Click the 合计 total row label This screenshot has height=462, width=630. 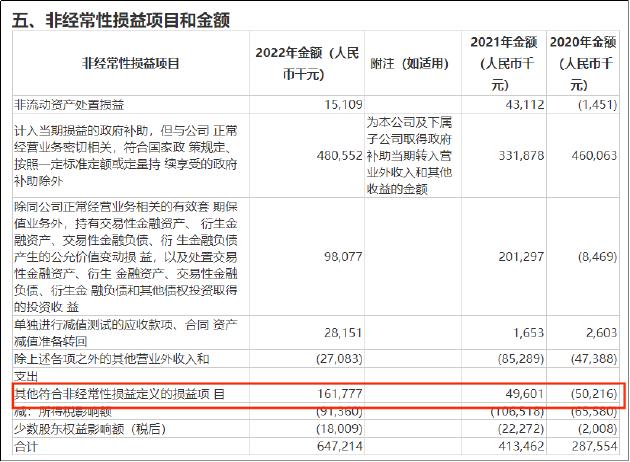(x=26, y=446)
